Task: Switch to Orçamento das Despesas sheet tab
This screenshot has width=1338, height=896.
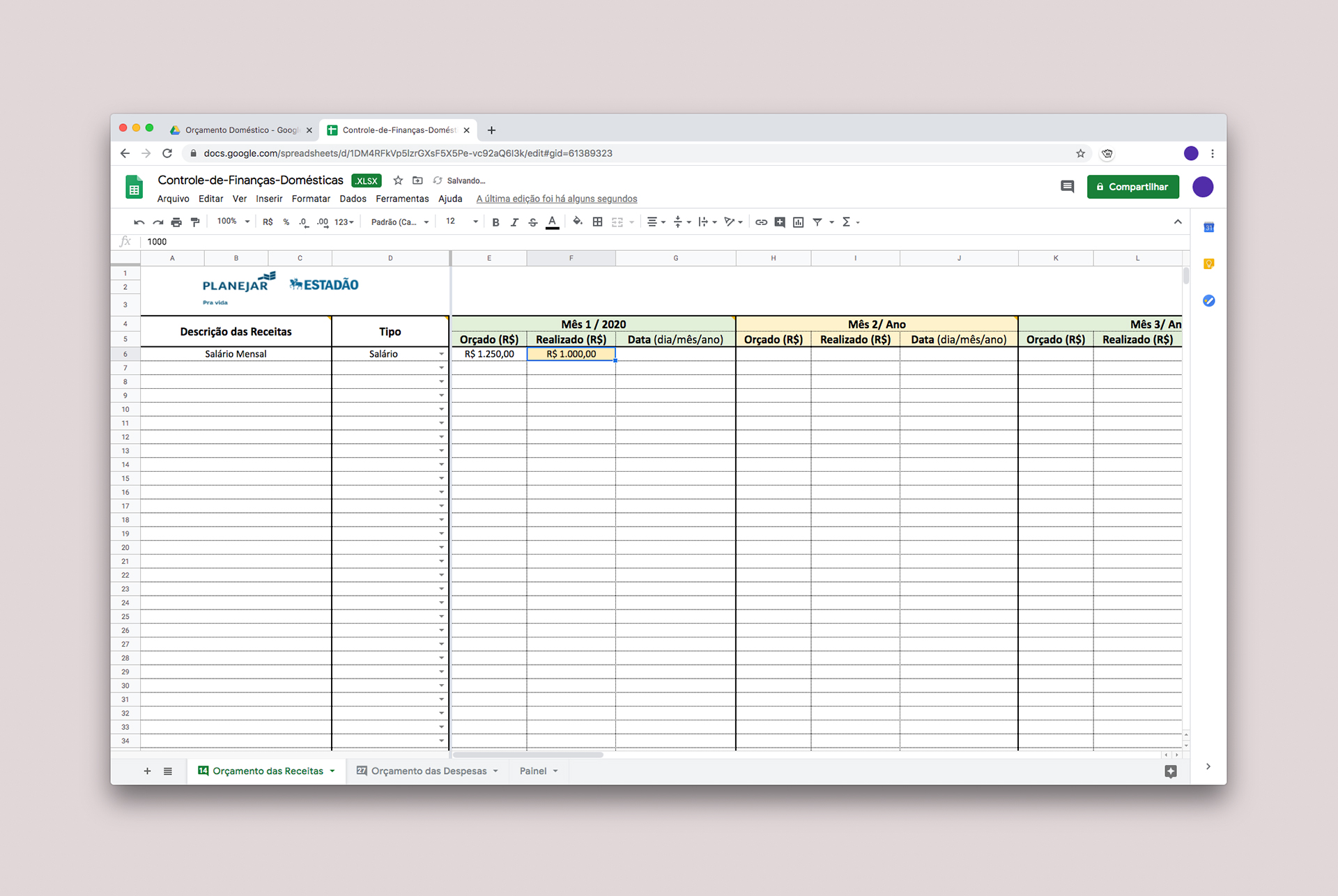Action: (x=429, y=771)
